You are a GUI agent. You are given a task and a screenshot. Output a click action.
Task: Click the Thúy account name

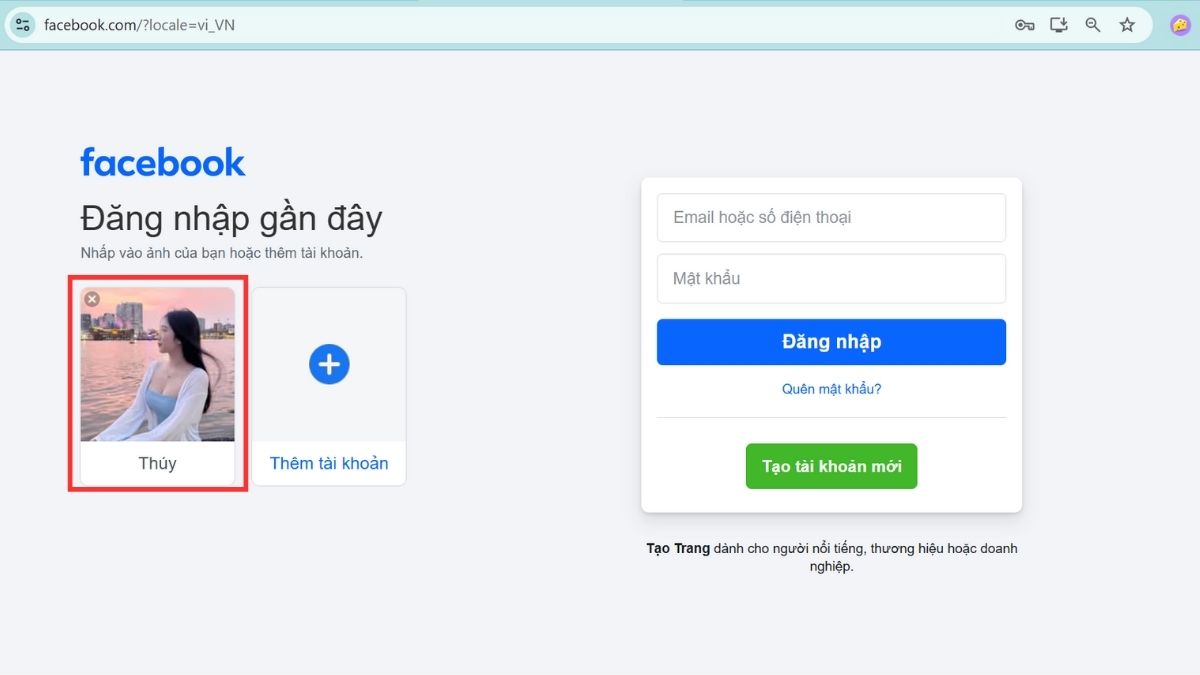click(x=157, y=464)
